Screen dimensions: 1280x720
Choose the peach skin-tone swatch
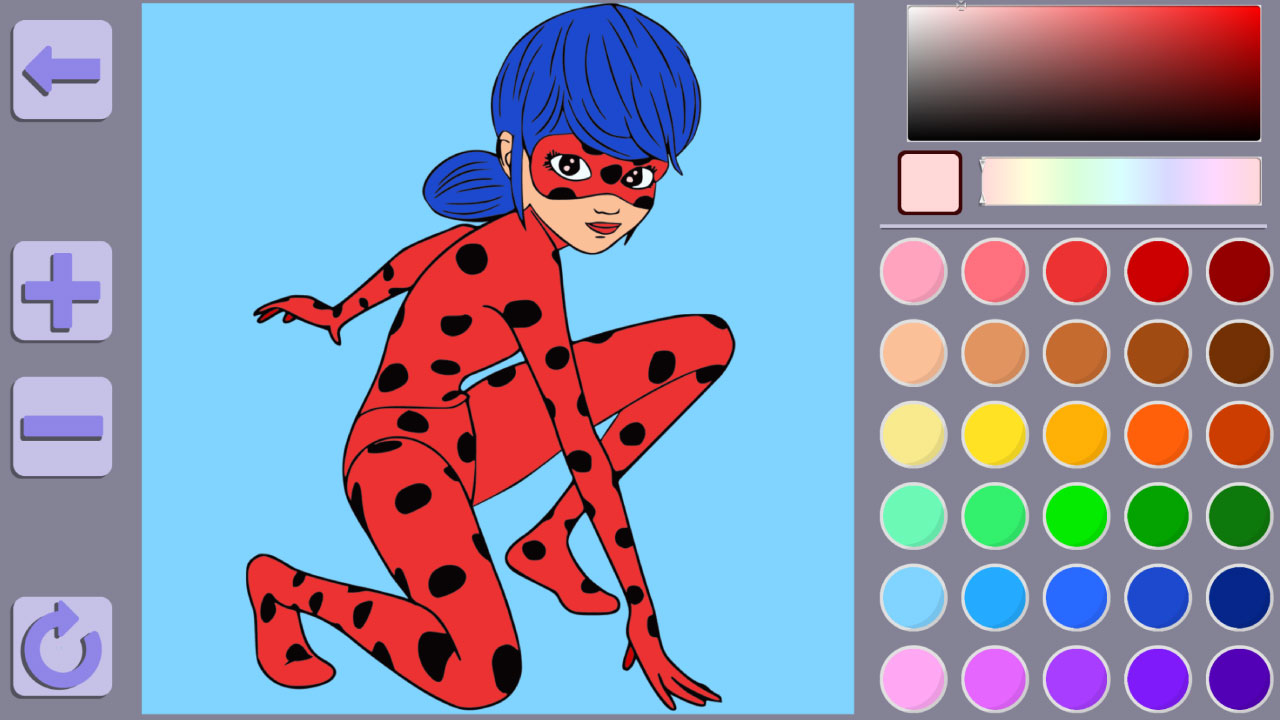pyautogui.click(x=913, y=353)
